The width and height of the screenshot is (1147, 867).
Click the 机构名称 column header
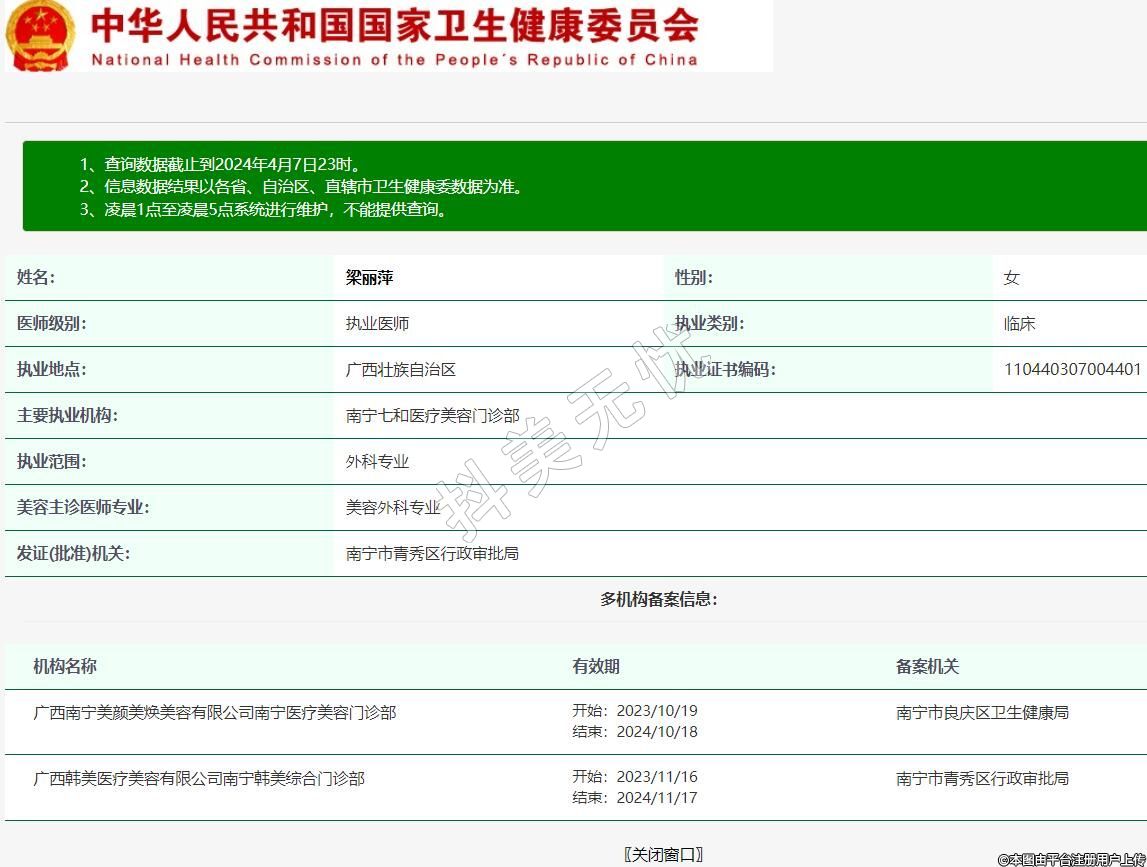pos(65,666)
